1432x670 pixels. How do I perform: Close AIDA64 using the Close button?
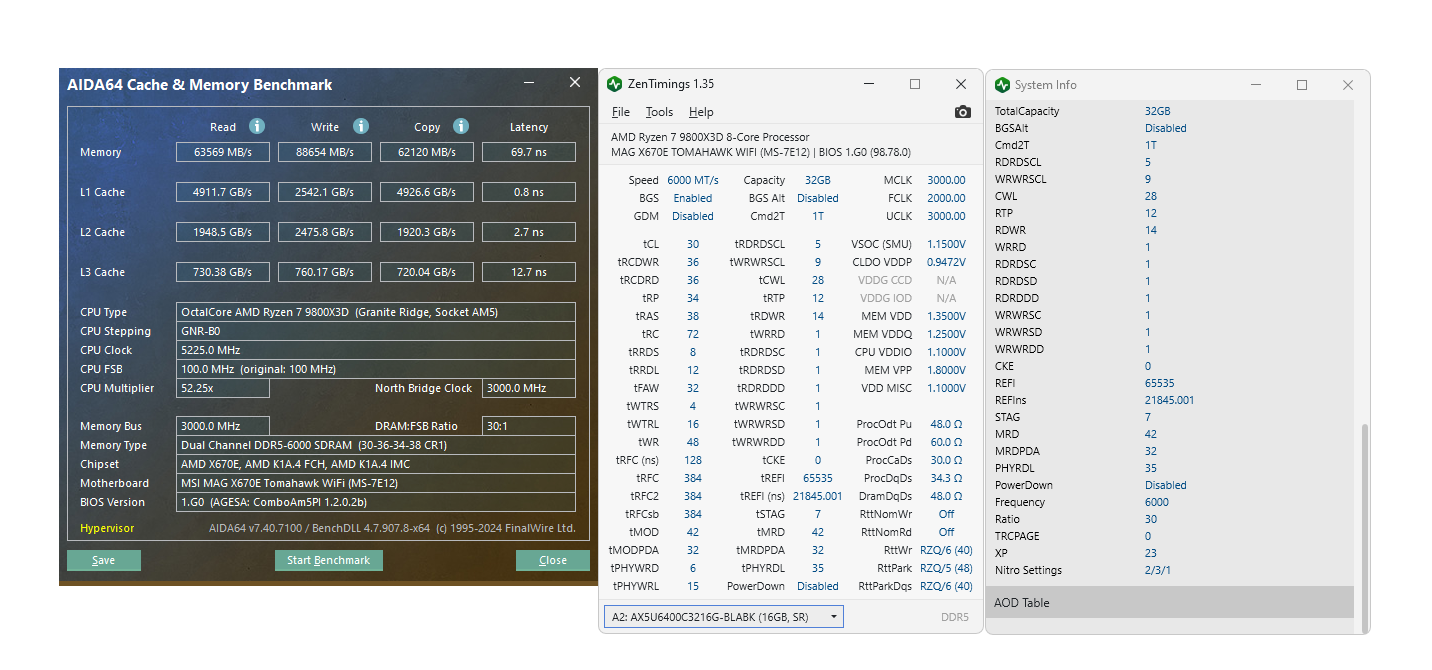(x=553, y=560)
